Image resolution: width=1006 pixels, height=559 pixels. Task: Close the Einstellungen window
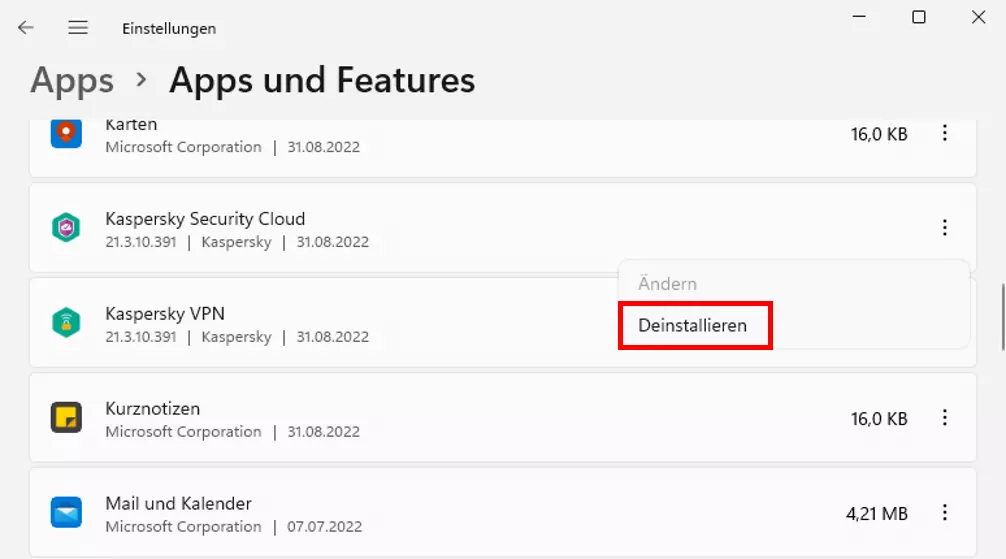tap(978, 17)
